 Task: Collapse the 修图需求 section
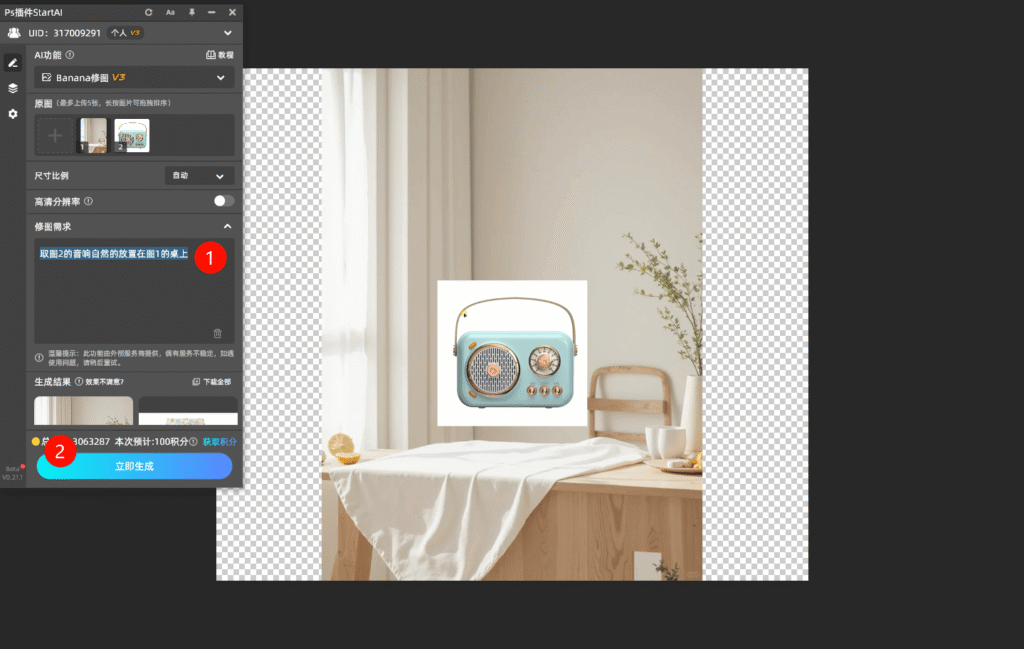(x=227, y=227)
